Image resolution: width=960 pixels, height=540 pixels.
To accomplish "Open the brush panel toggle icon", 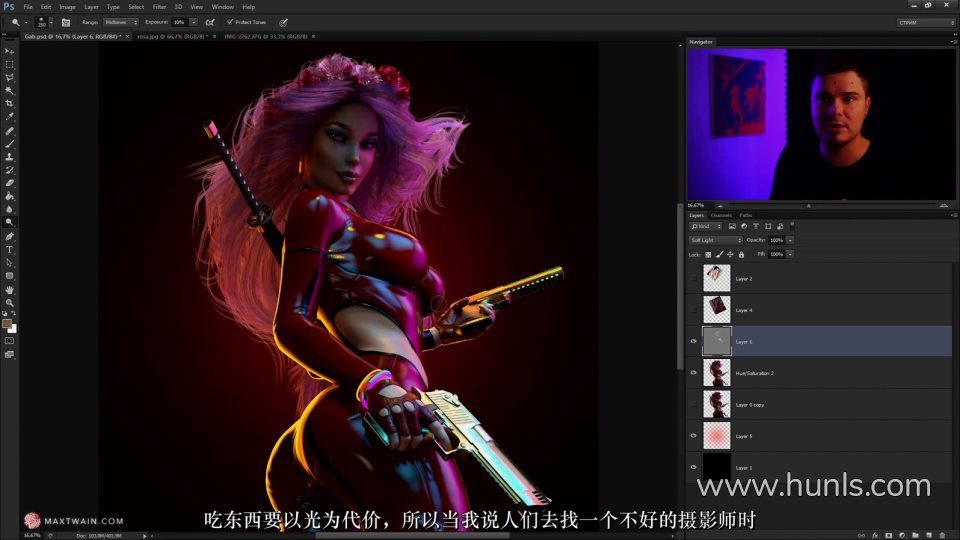I will [x=66, y=23].
